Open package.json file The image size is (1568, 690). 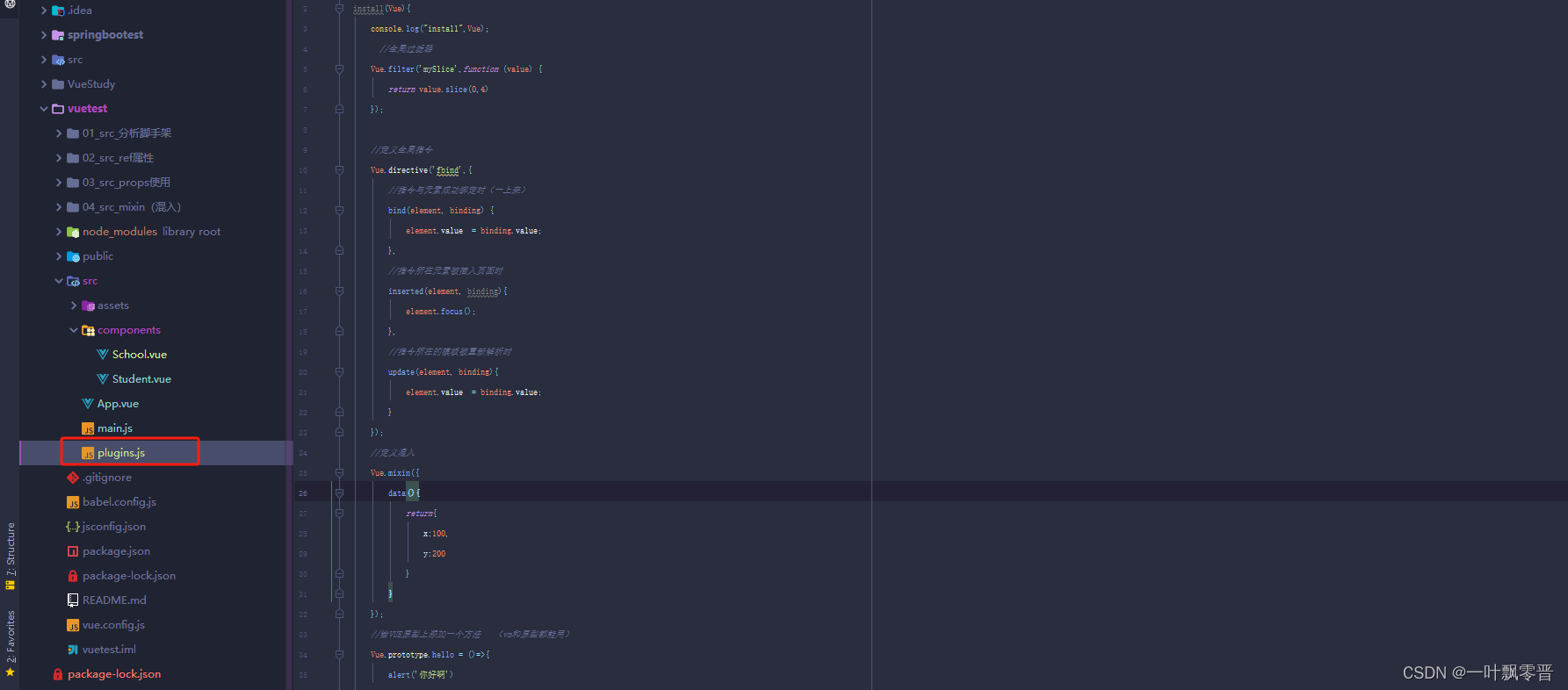click(116, 551)
